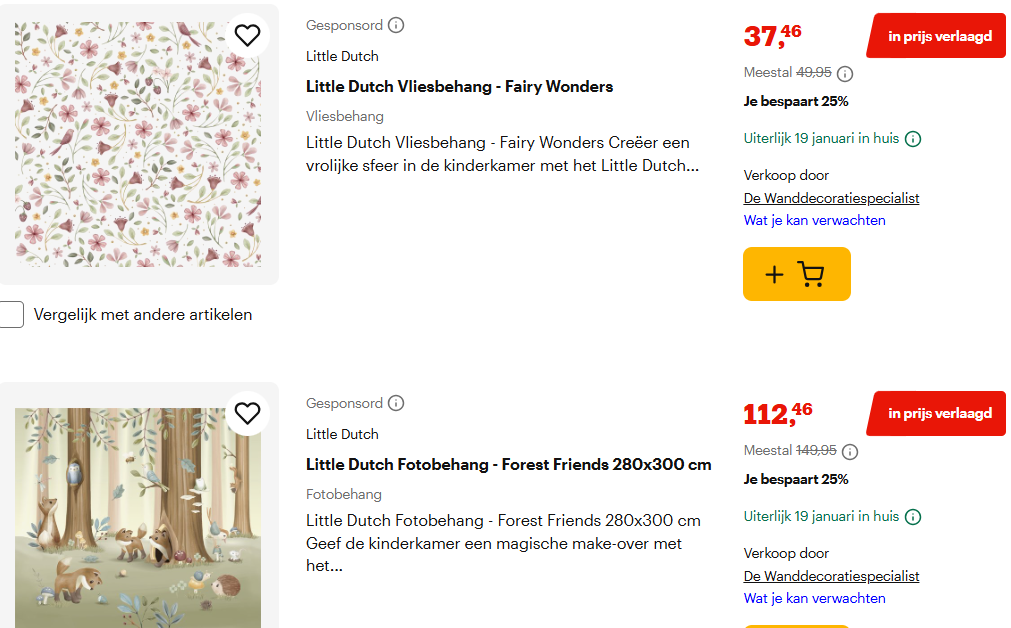Image resolution: width=1011 pixels, height=628 pixels.
Task: Show price info for Meestal 149,95
Action: 850,451
